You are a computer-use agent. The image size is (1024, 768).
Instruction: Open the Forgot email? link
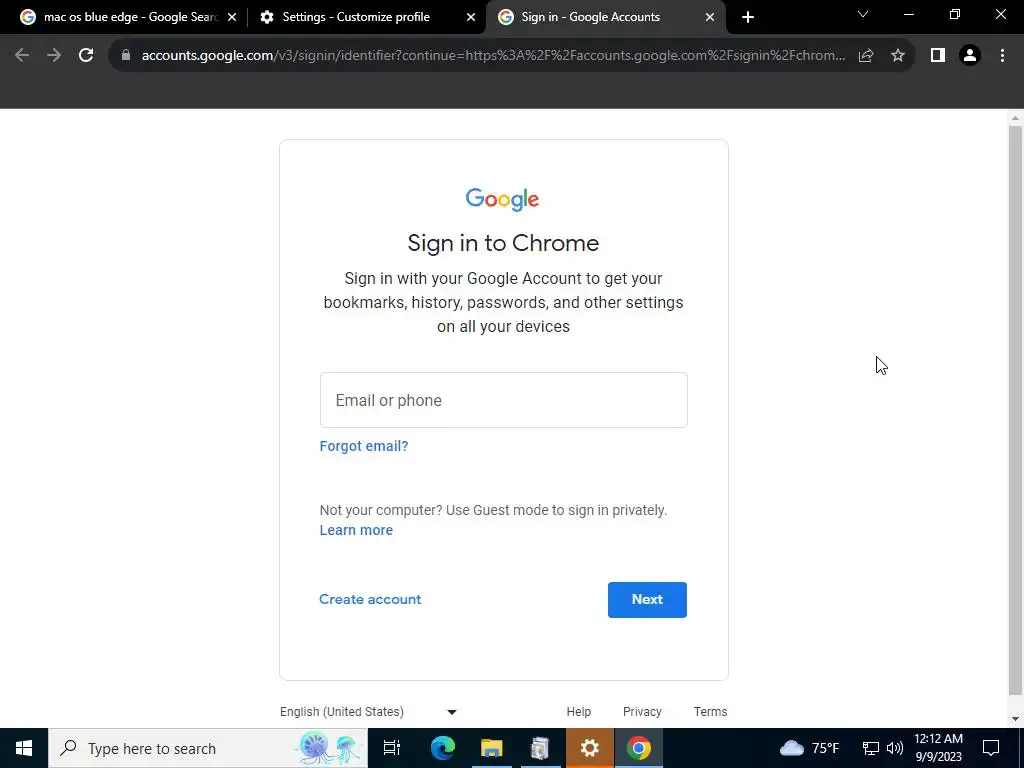[x=364, y=446]
